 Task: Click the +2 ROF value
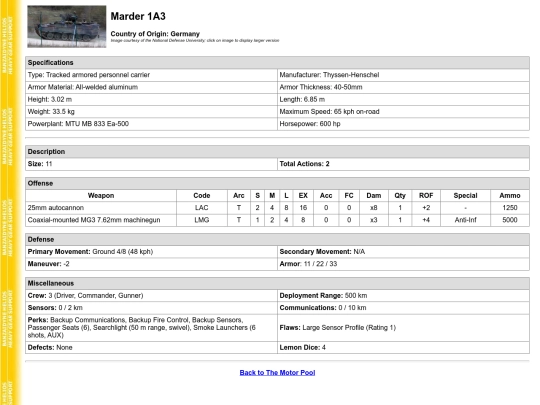coord(426,208)
